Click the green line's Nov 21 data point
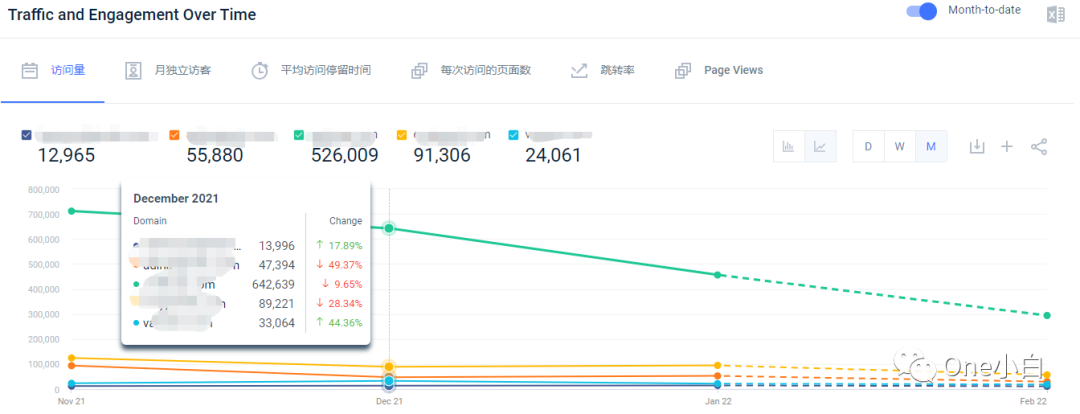The image size is (1080, 414). (x=71, y=211)
